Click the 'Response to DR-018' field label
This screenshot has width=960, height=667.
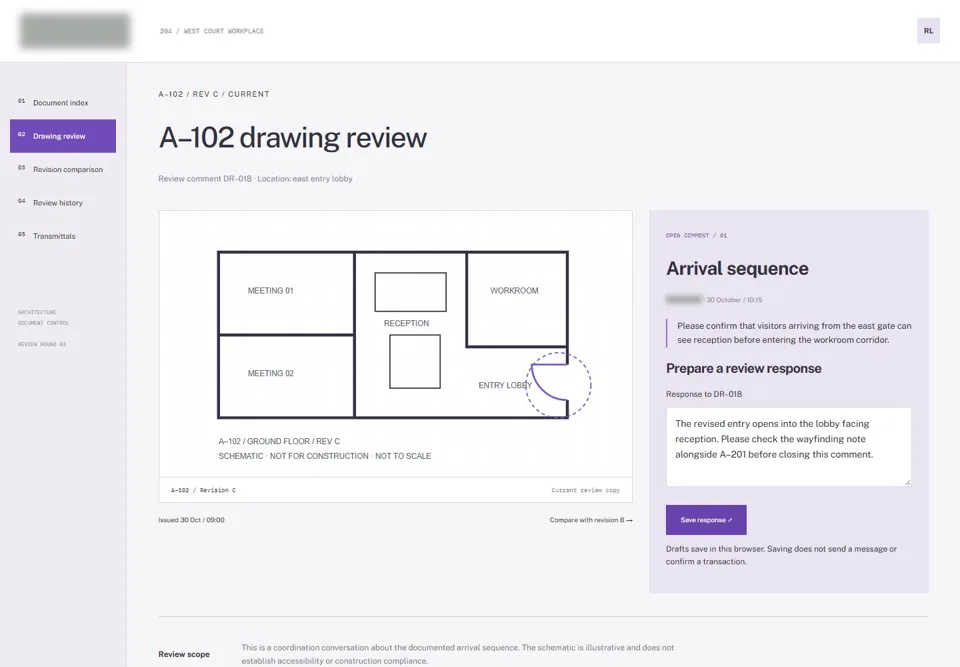(x=704, y=394)
